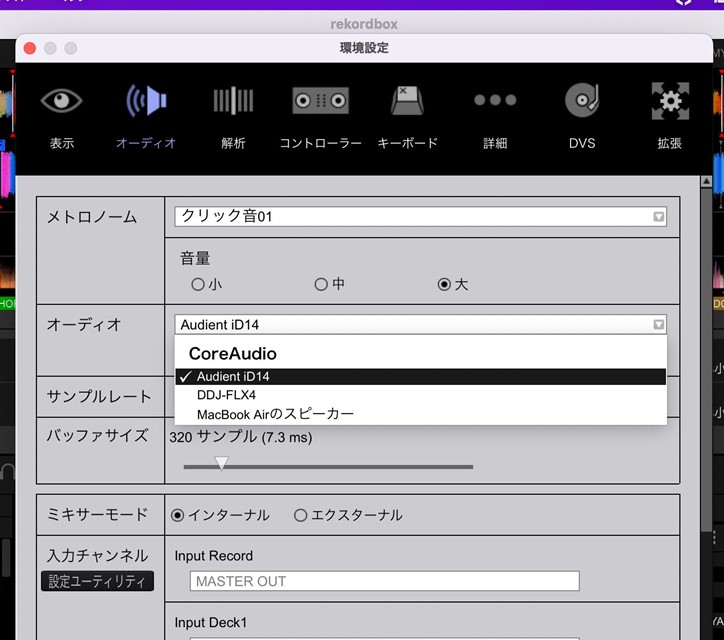
Task: Click the 設定ユーティリティ button
Action: [x=97, y=581]
